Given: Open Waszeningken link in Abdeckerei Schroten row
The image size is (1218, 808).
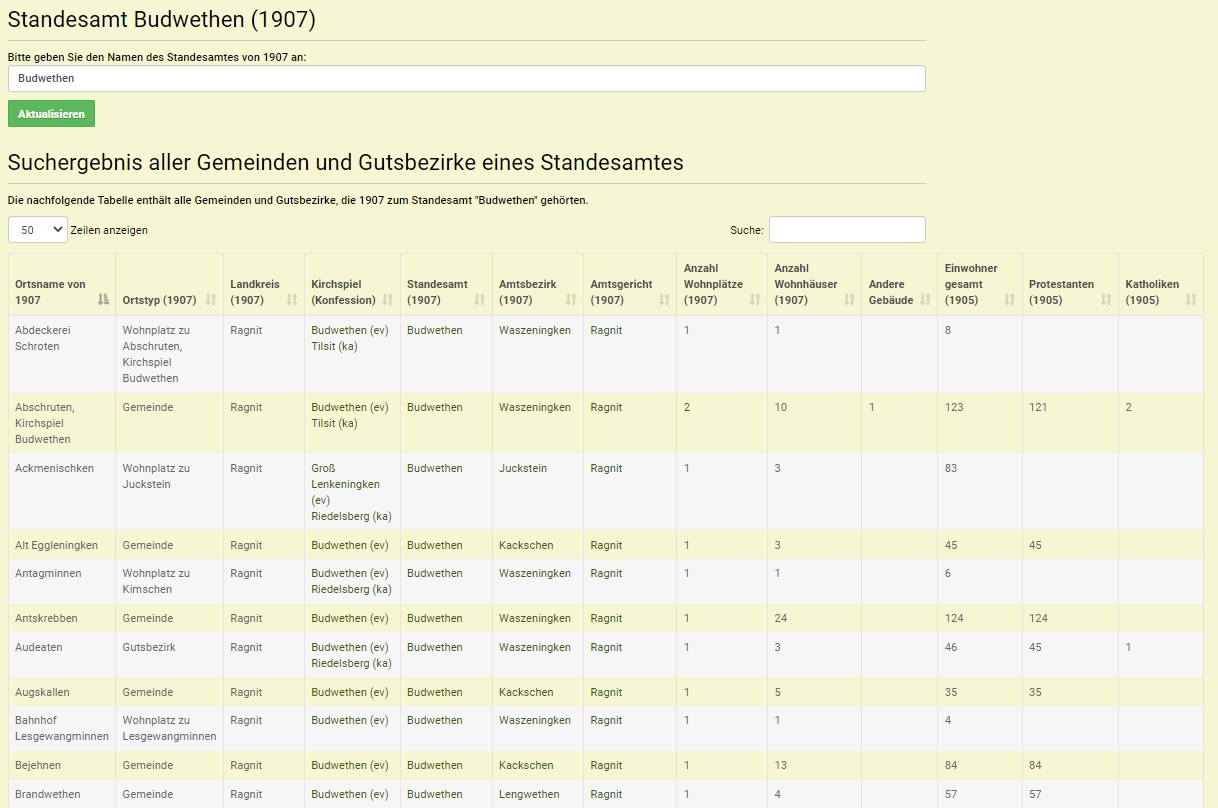Looking at the screenshot, I should pyautogui.click(x=535, y=330).
